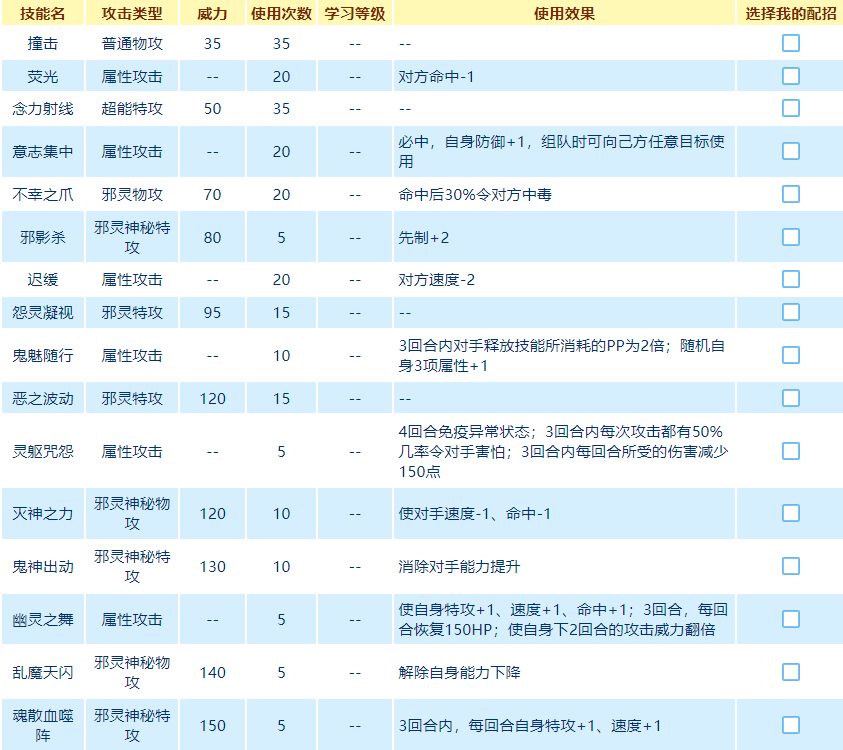Select the 鬼魅随行 checkbox

click(x=790, y=355)
